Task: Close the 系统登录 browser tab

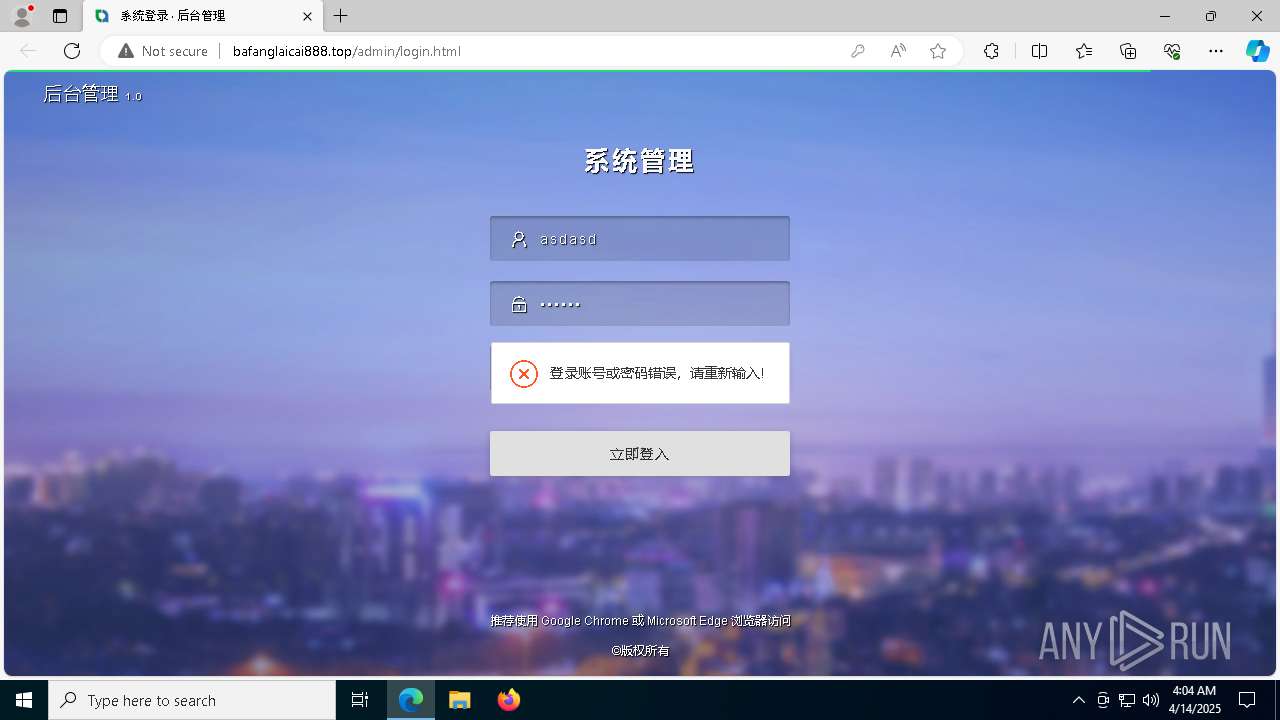Action: tap(307, 16)
